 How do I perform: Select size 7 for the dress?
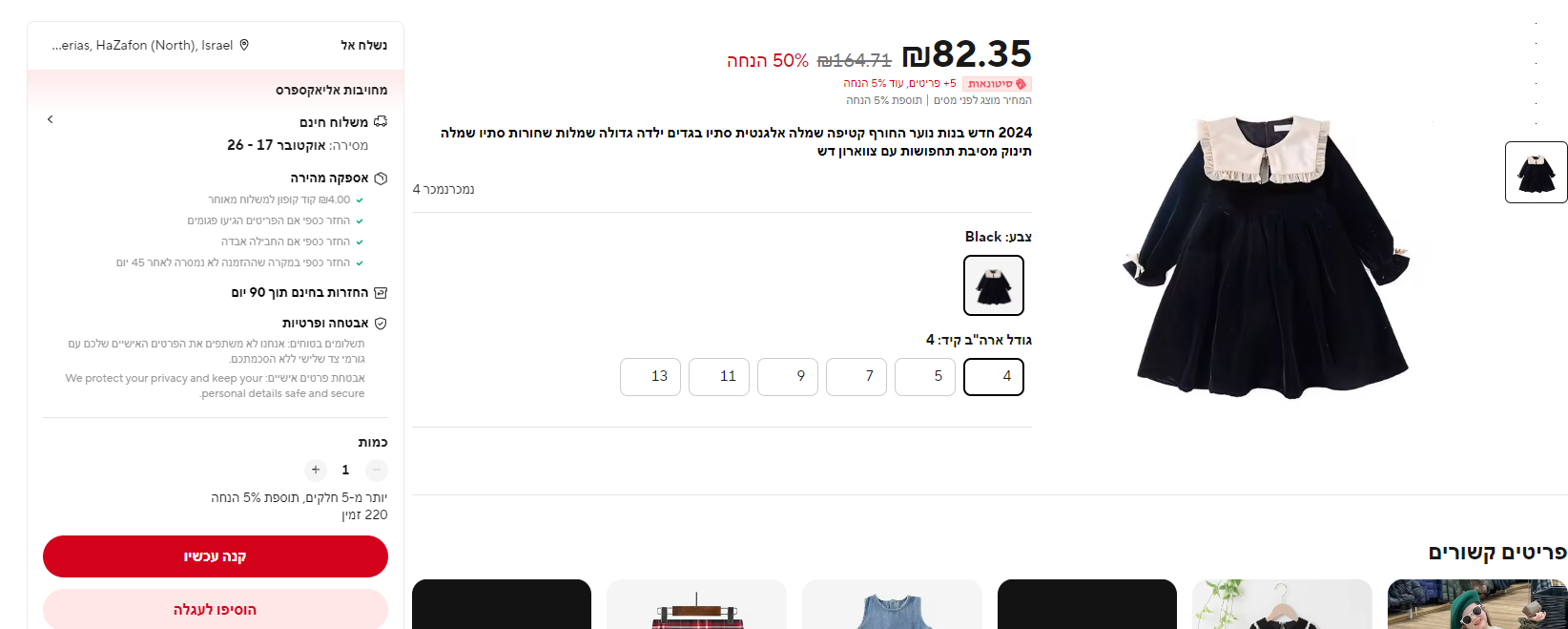click(856, 377)
